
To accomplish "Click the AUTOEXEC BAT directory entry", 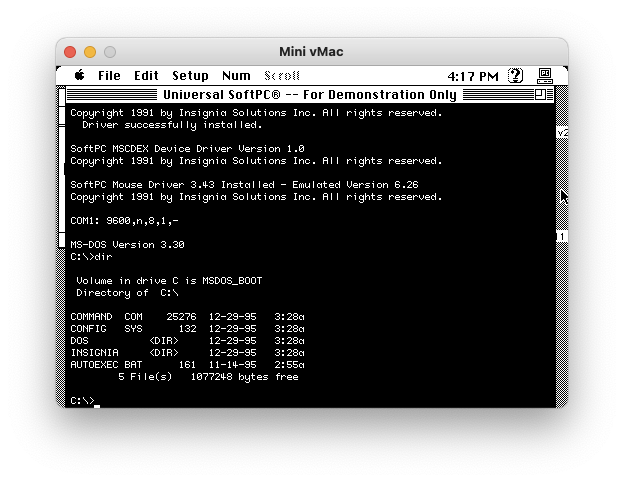I will click(187, 365).
